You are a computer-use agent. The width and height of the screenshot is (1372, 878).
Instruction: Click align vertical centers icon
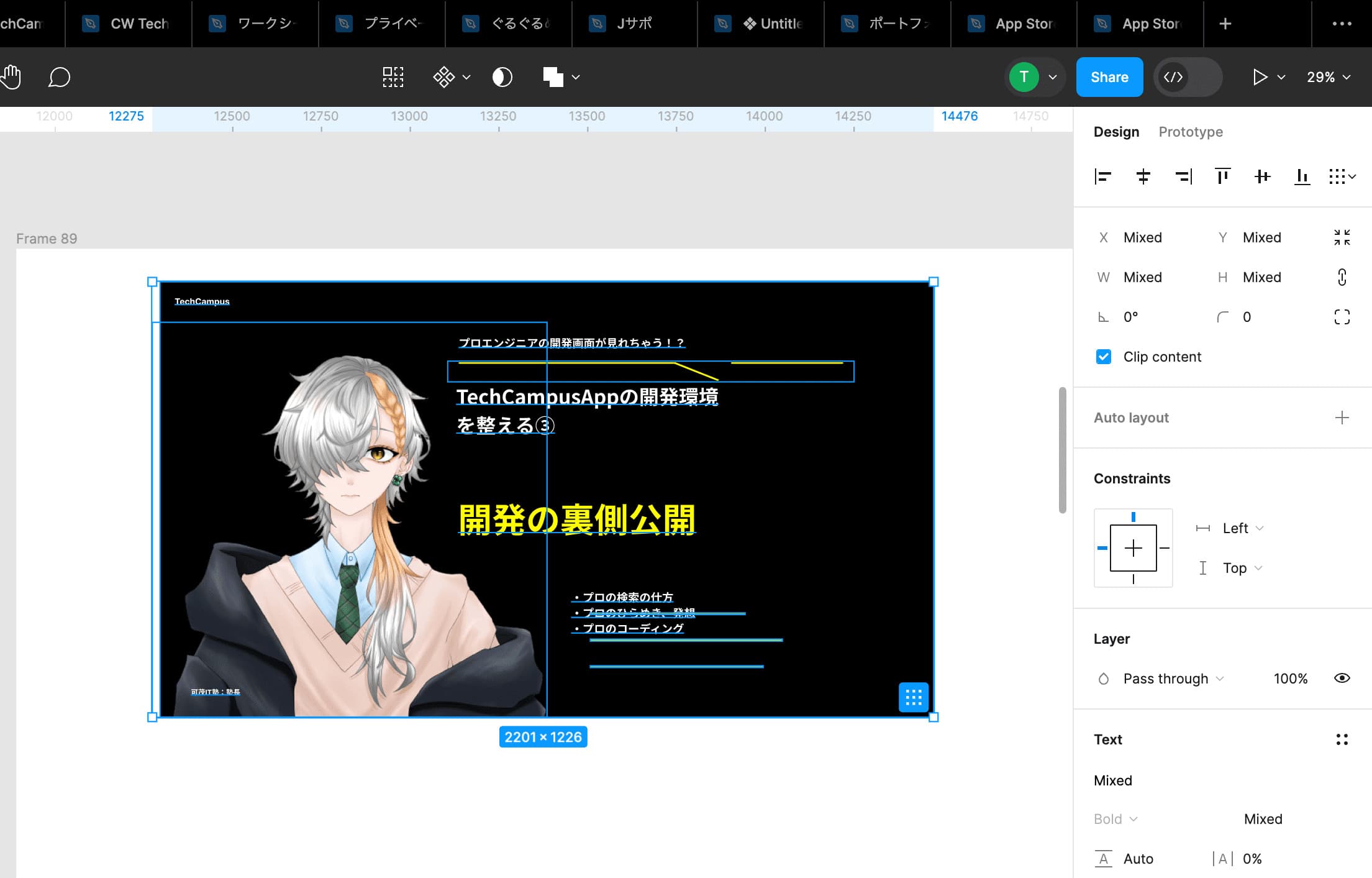(1262, 176)
